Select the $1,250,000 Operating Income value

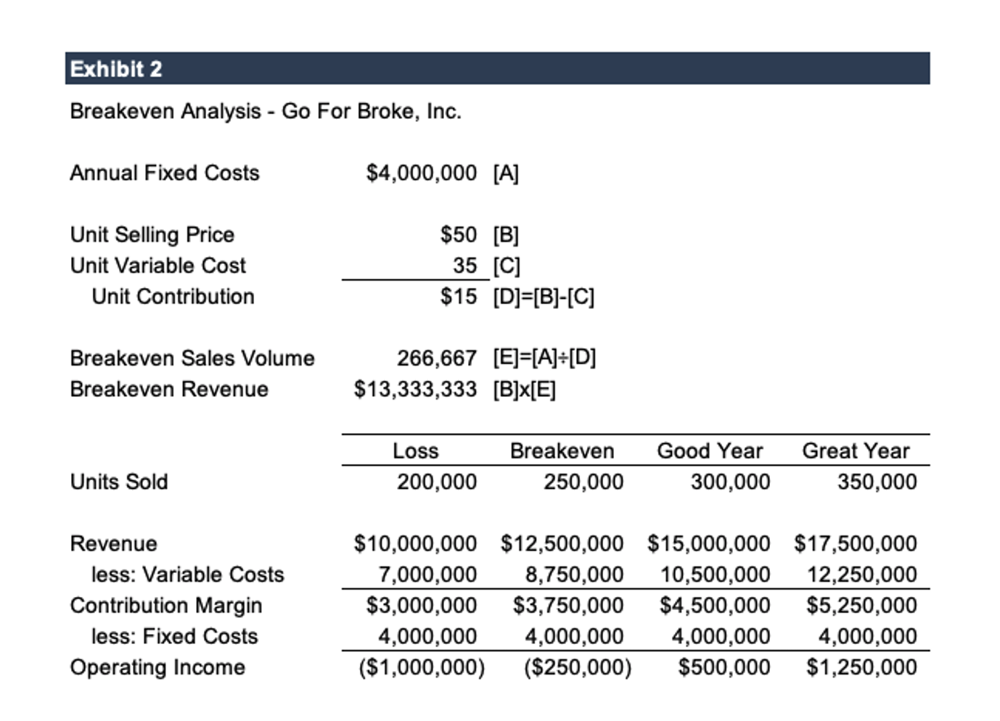coord(861,667)
